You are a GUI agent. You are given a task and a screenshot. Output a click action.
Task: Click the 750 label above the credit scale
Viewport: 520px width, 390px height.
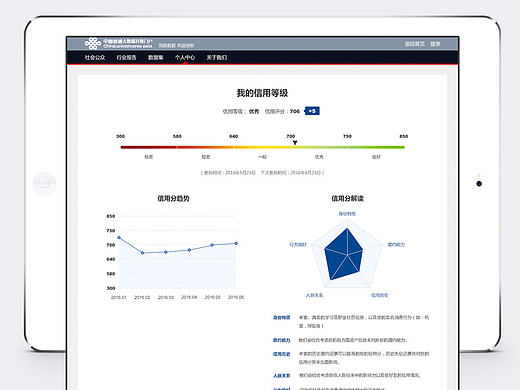point(347,136)
